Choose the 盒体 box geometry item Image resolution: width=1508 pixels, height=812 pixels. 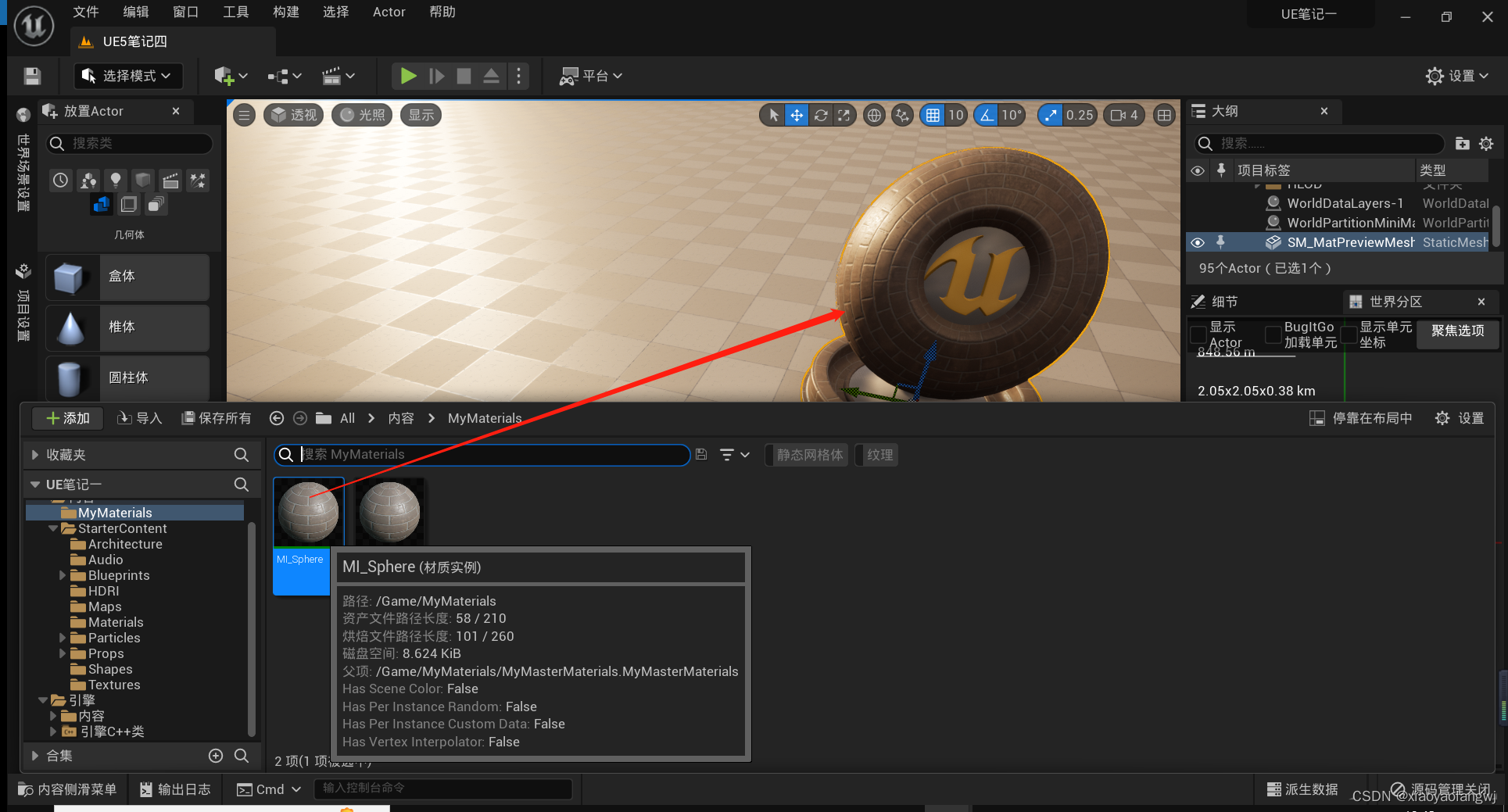coord(127,277)
